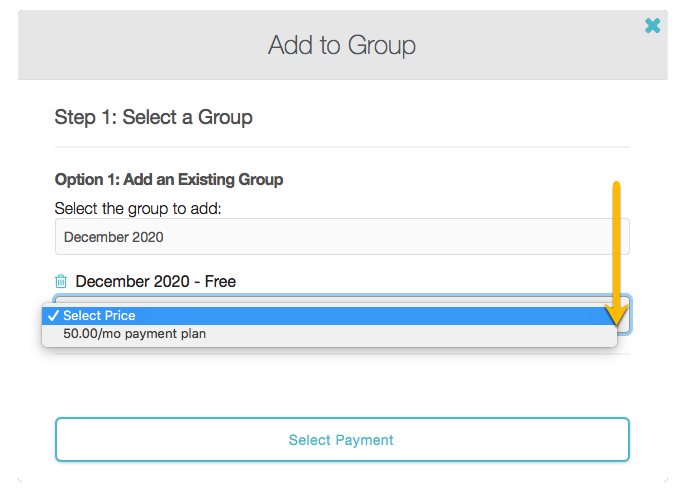Focus the group field showing December 2020
This screenshot has width=679, height=494.
[x=342, y=237]
